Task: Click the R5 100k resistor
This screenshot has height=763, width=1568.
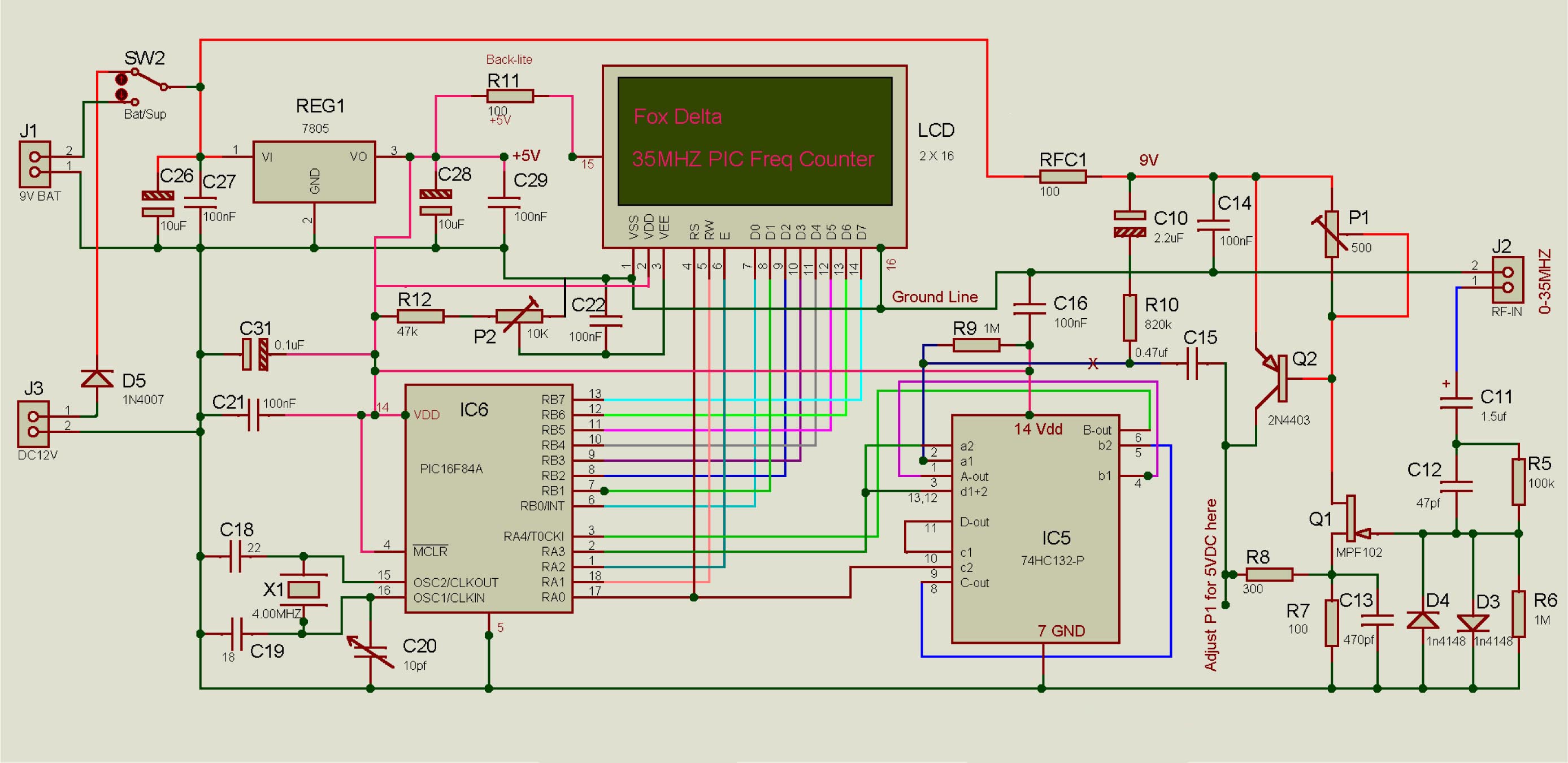Action: tap(1519, 482)
